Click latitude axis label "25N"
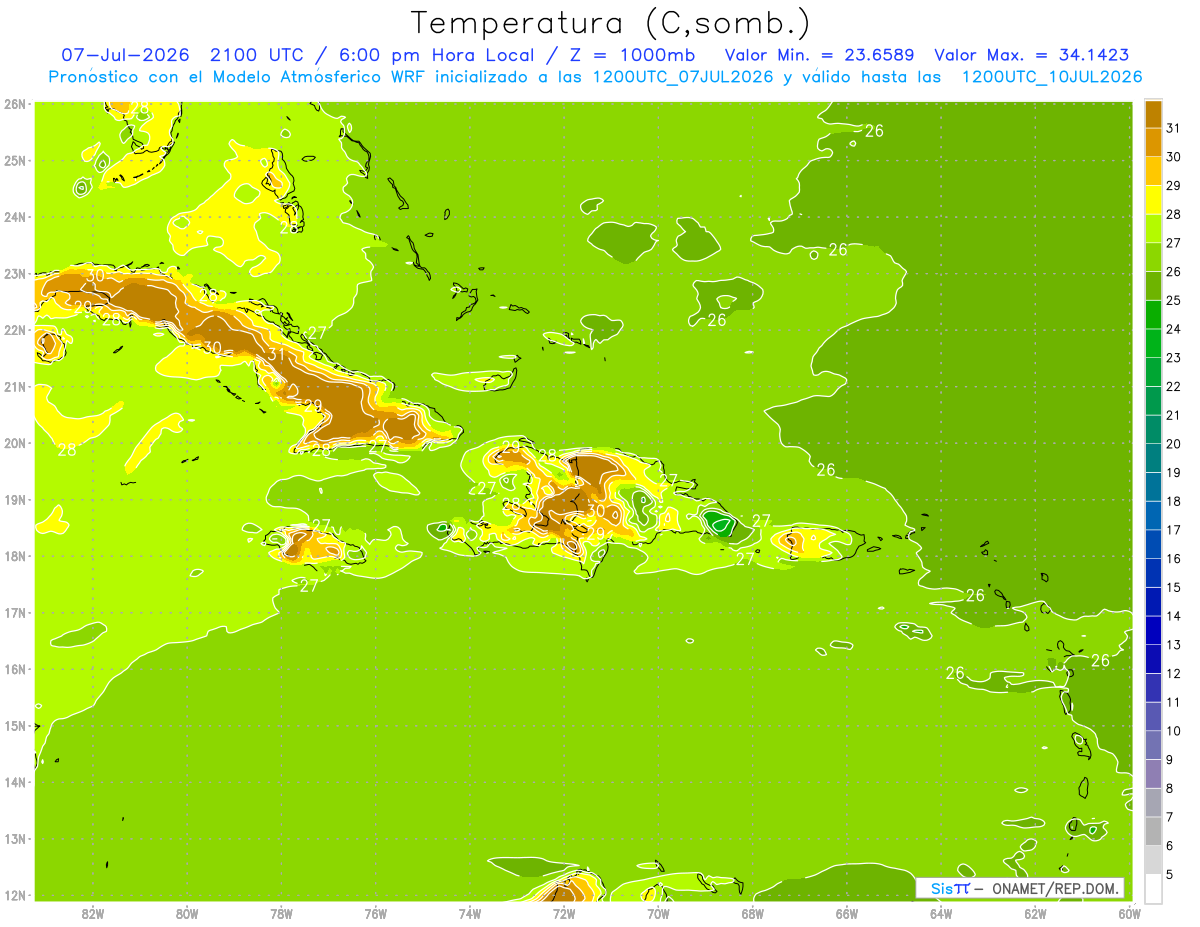The height and width of the screenshot is (927, 1200). (15, 160)
